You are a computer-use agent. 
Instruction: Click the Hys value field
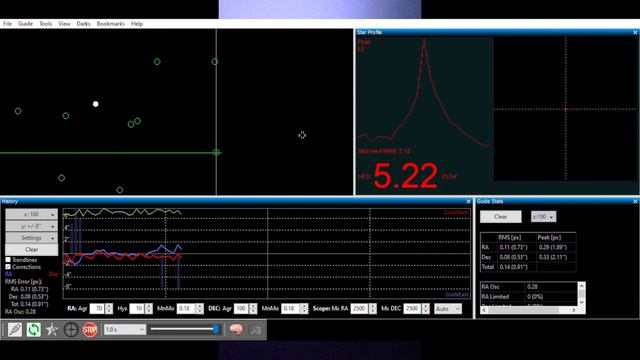[x=137, y=309]
